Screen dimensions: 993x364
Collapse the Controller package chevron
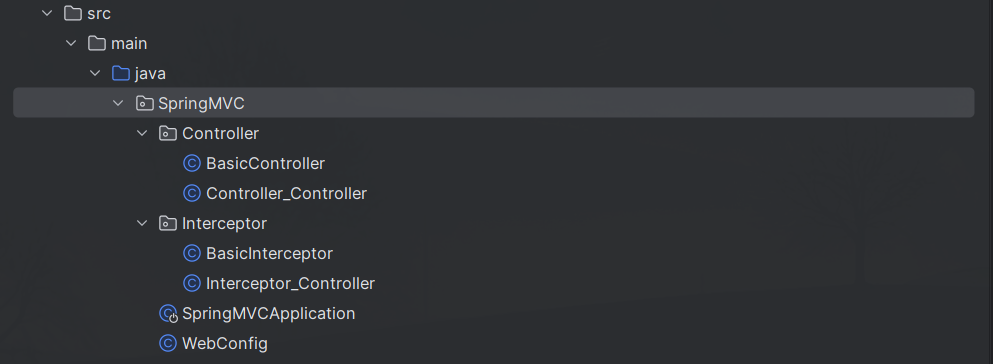click(x=142, y=134)
